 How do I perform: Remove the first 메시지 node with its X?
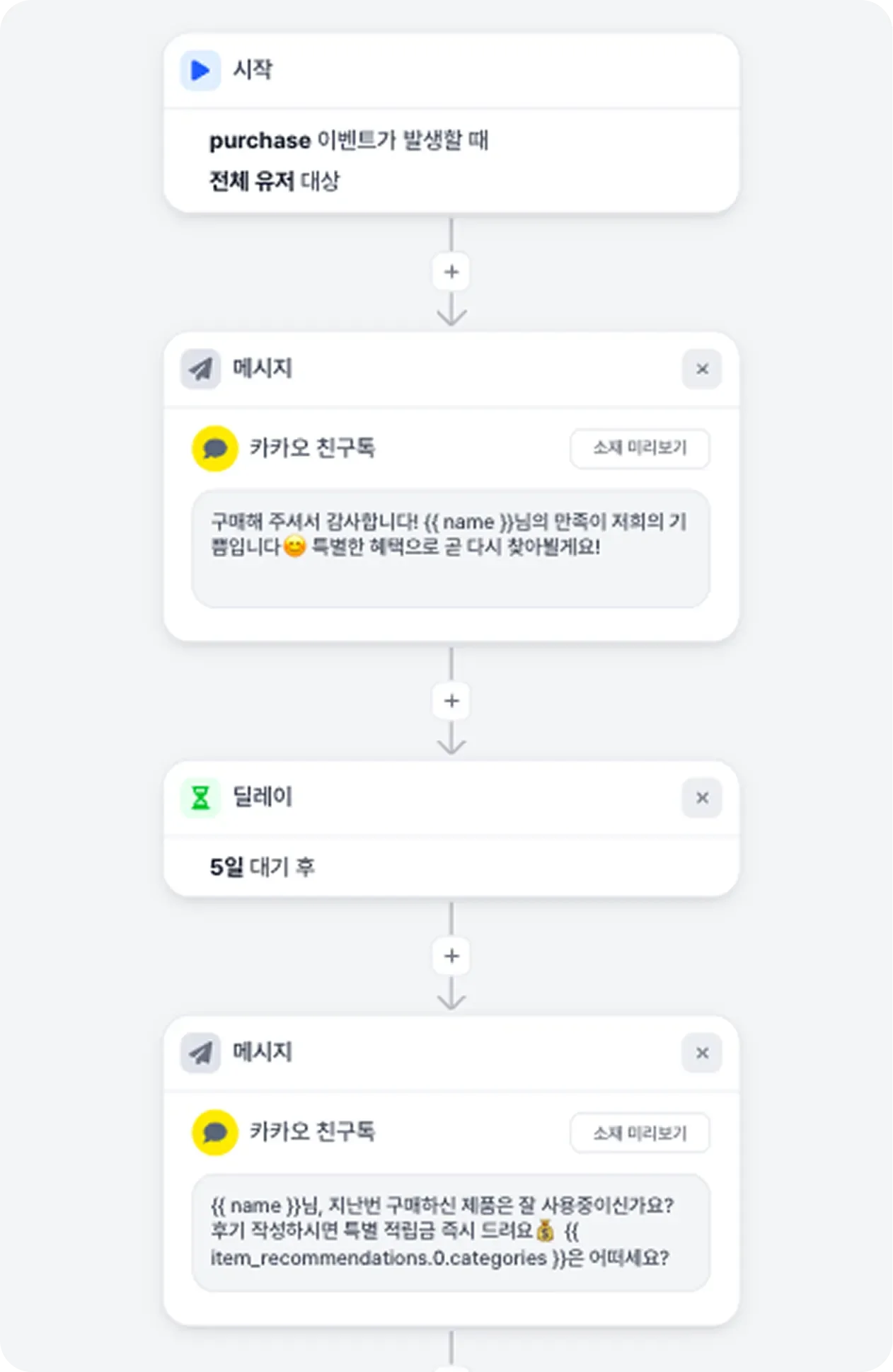coord(702,369)
